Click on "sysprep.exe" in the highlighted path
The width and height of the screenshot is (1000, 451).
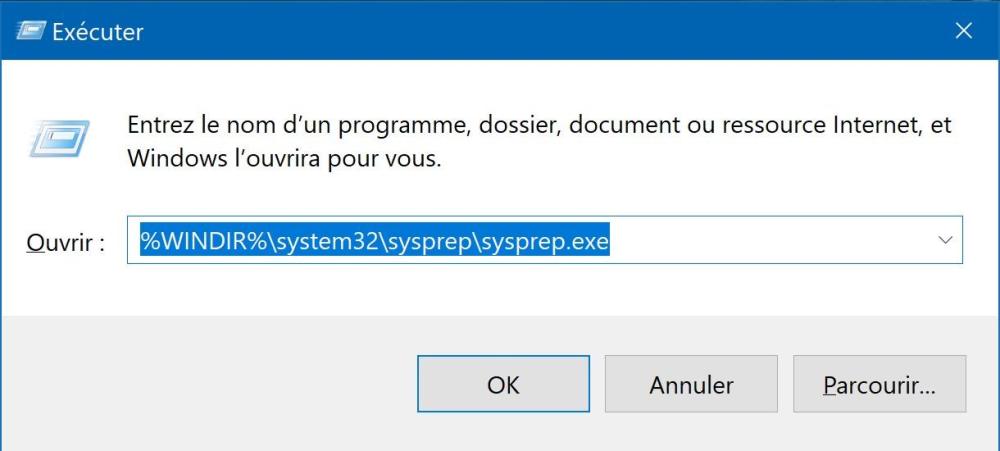coord(553,241)
